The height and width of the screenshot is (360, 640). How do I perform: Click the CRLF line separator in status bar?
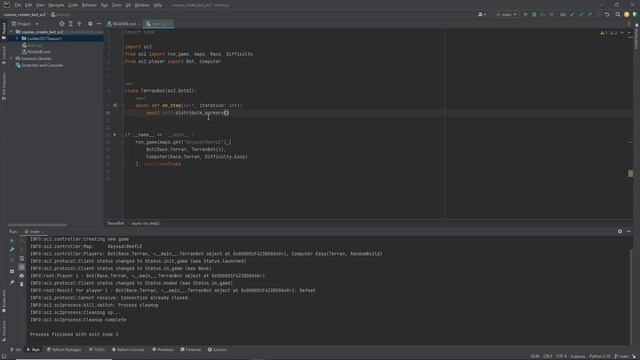click(x=548, y=356)
